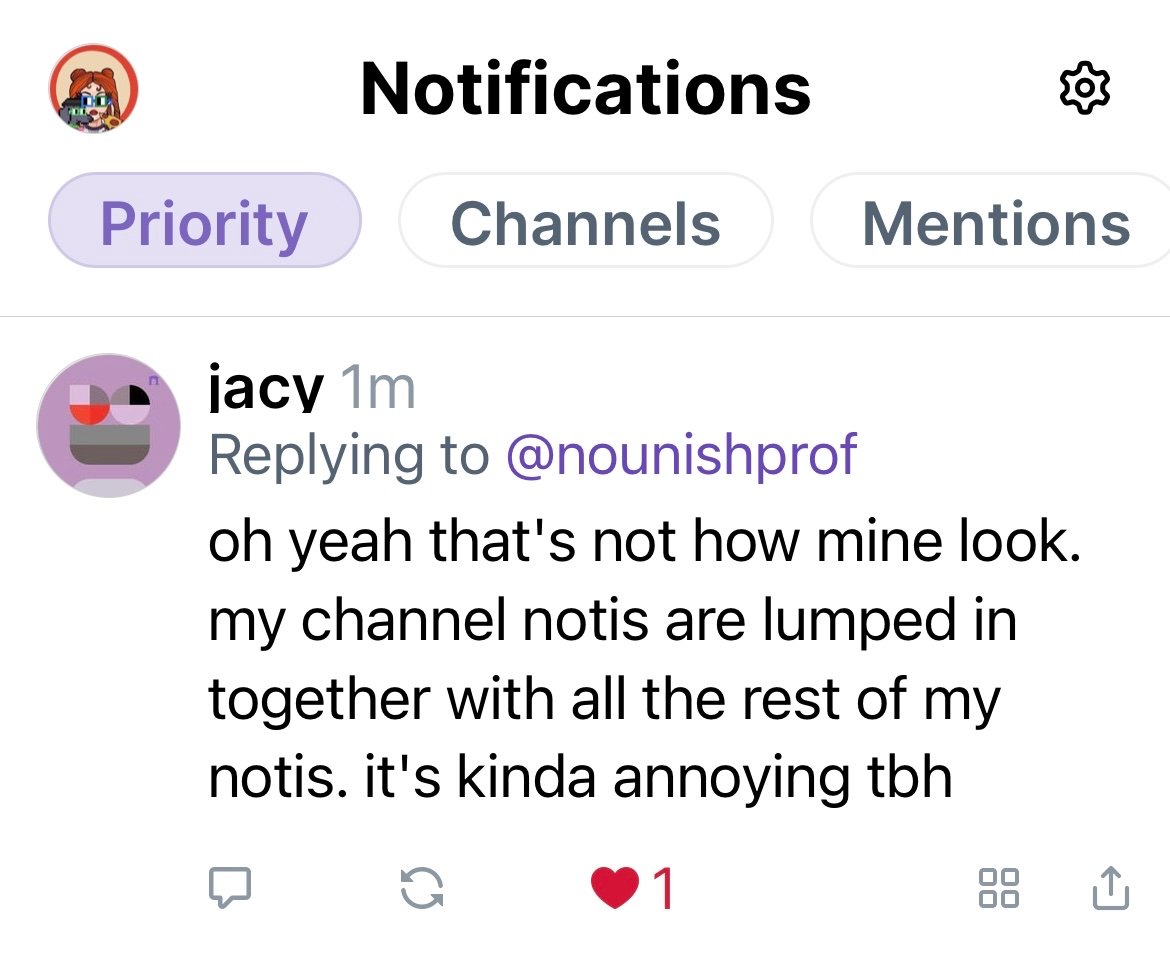The image size is (1170, 960).
Task: Open jacy's profile picture
Action: 108,426
